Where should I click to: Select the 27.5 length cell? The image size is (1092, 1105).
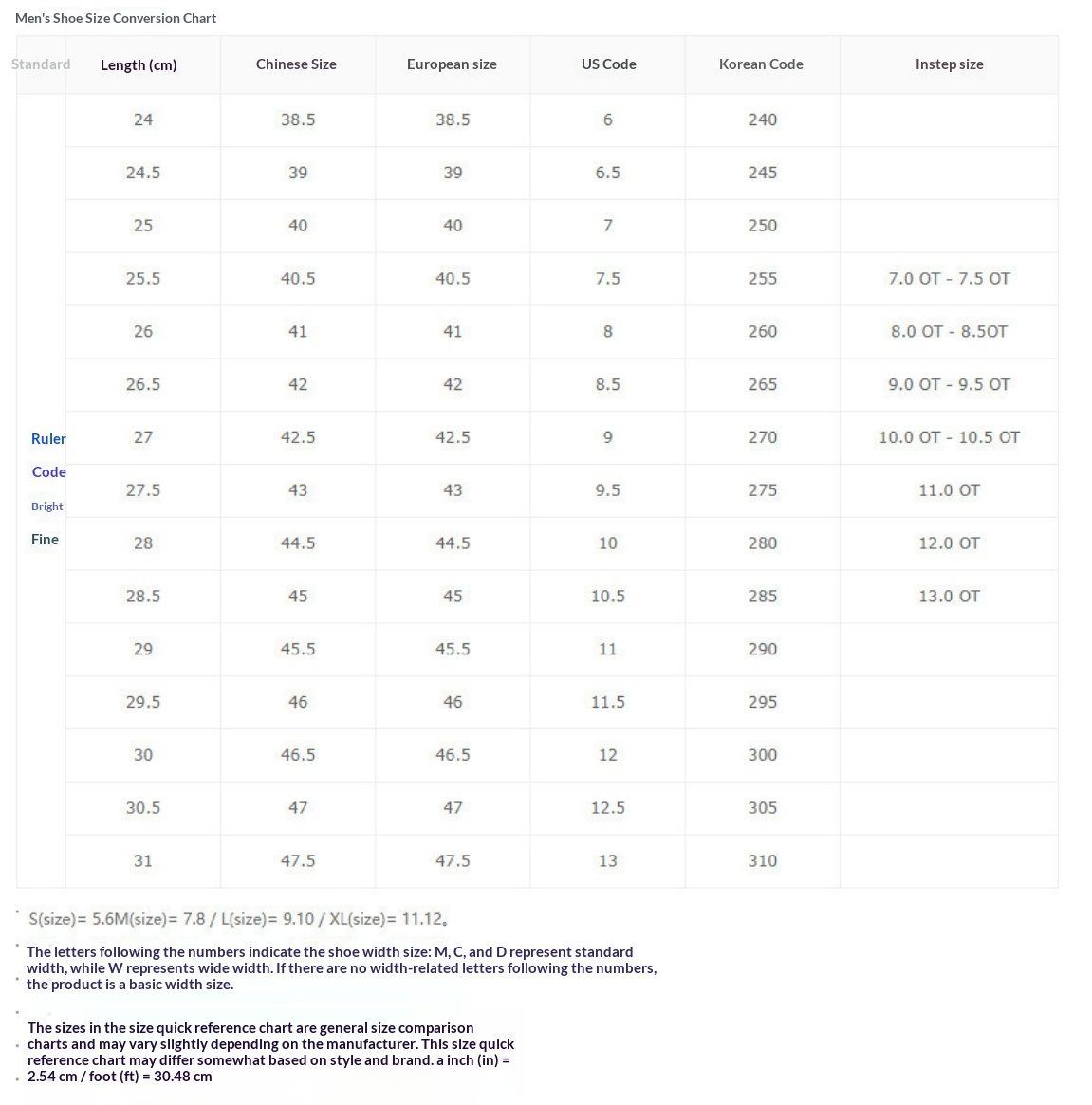point(143,490)
